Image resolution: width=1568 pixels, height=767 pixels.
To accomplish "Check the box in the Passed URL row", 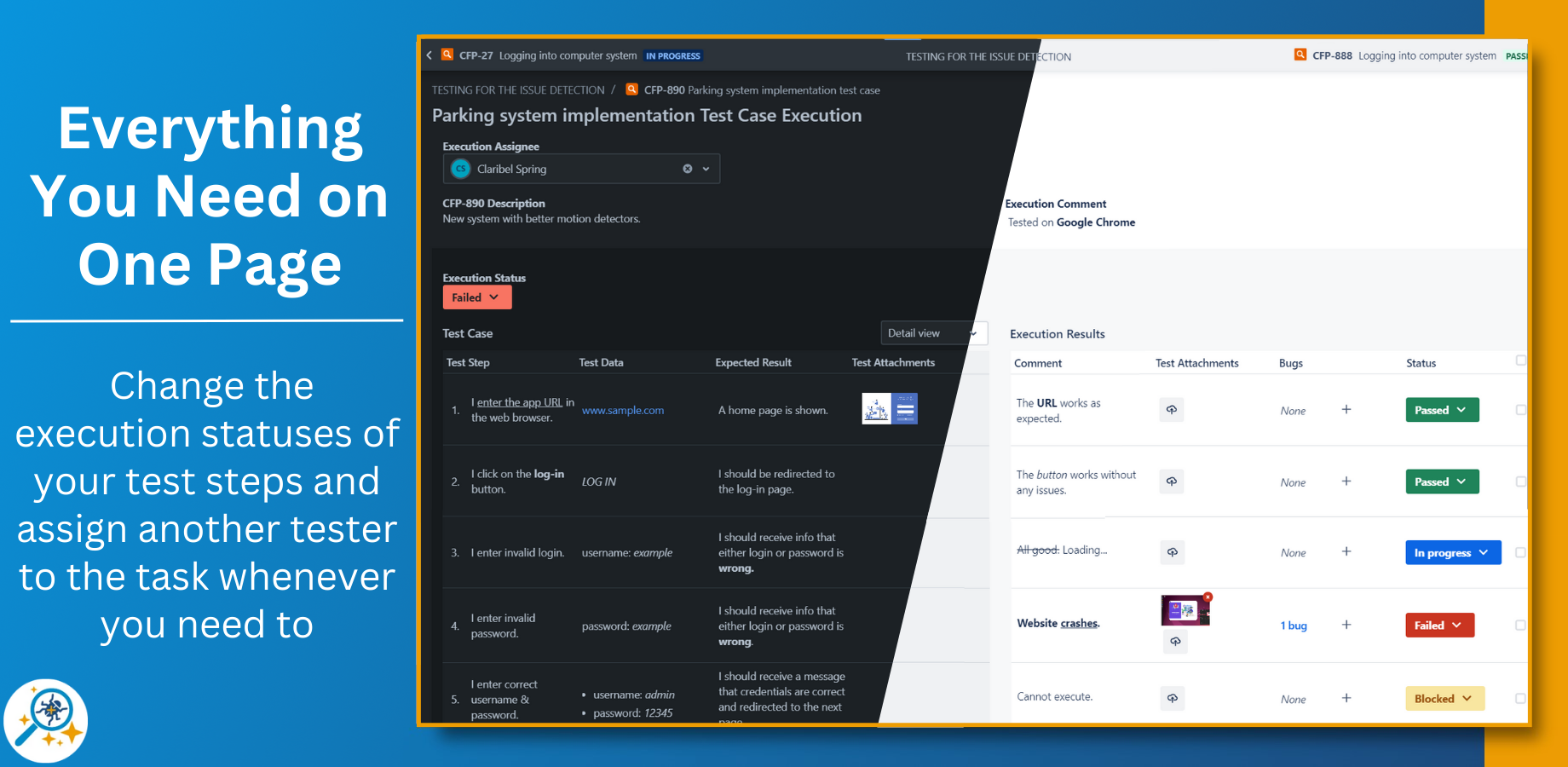I will coord(1520,409).
